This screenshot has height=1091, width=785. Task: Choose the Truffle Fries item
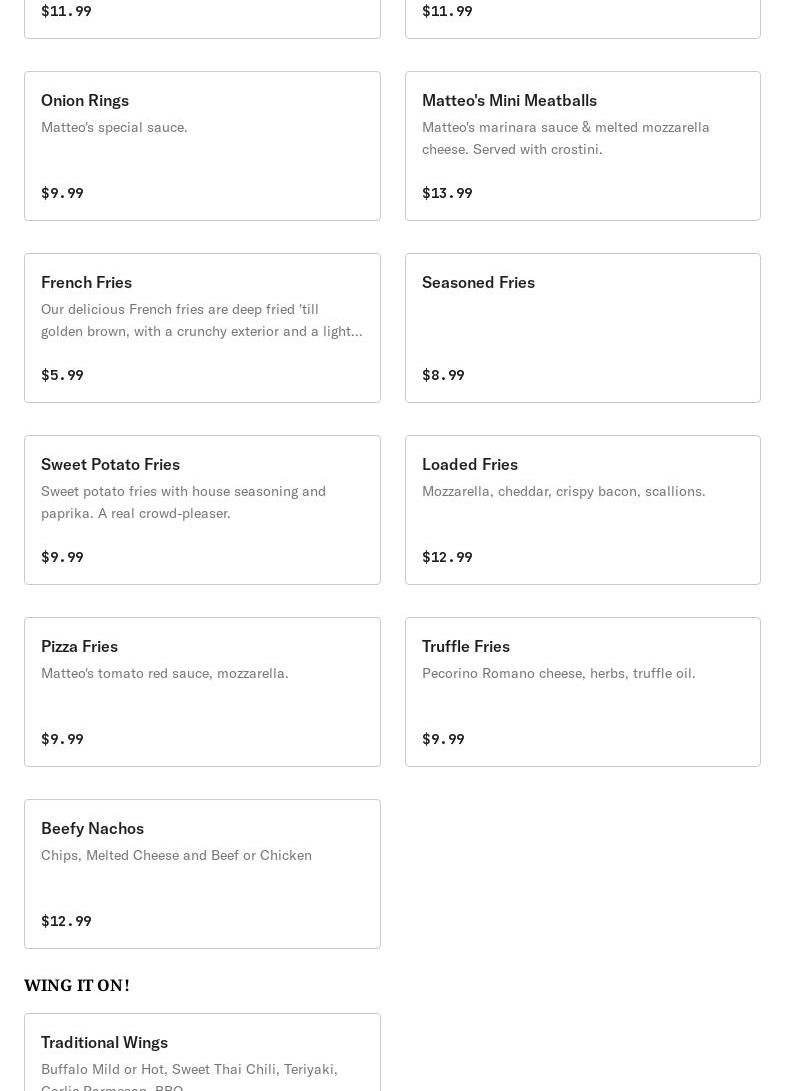click(582, 692)
